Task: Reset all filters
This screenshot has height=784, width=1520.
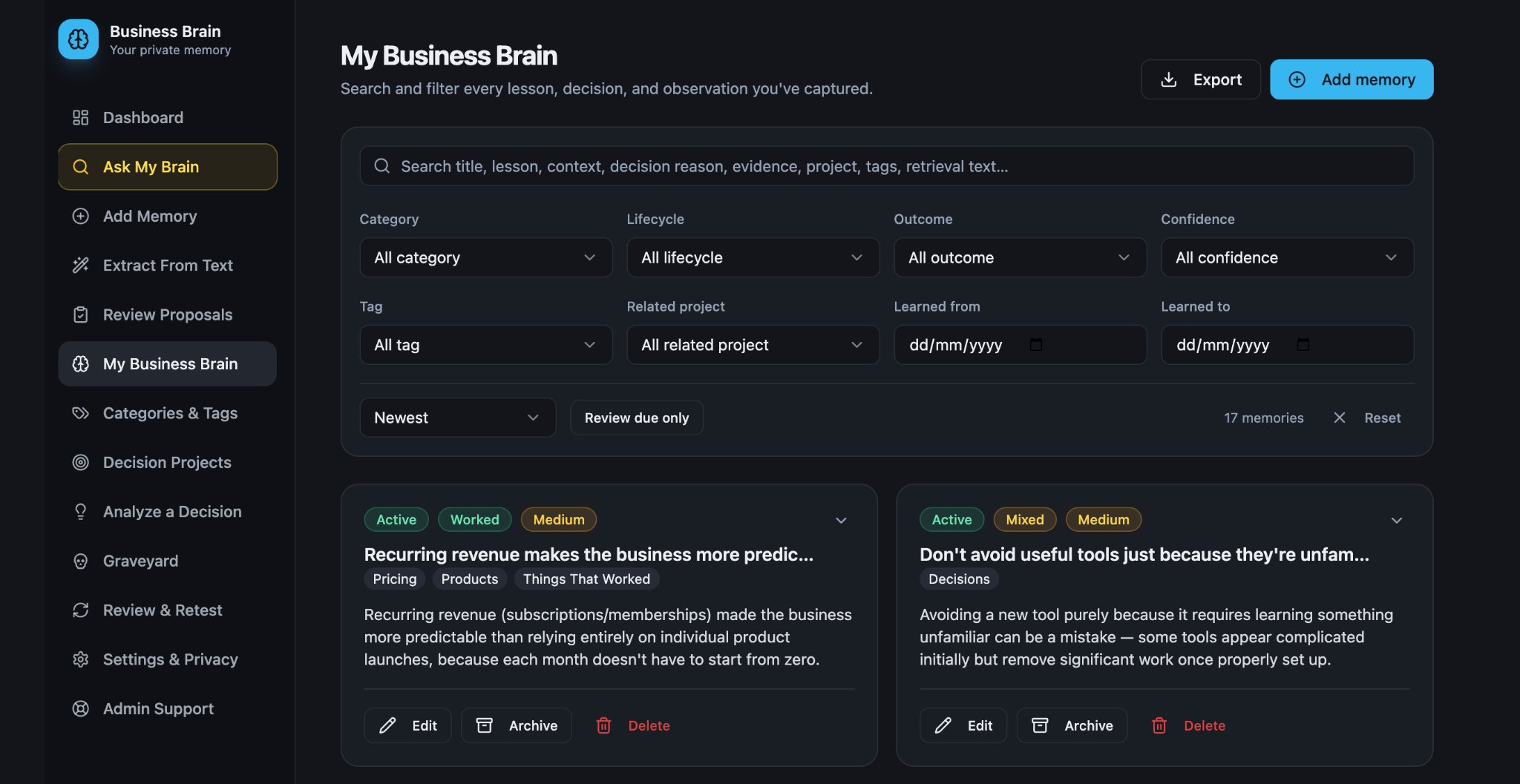Action: coord(1367,418)
